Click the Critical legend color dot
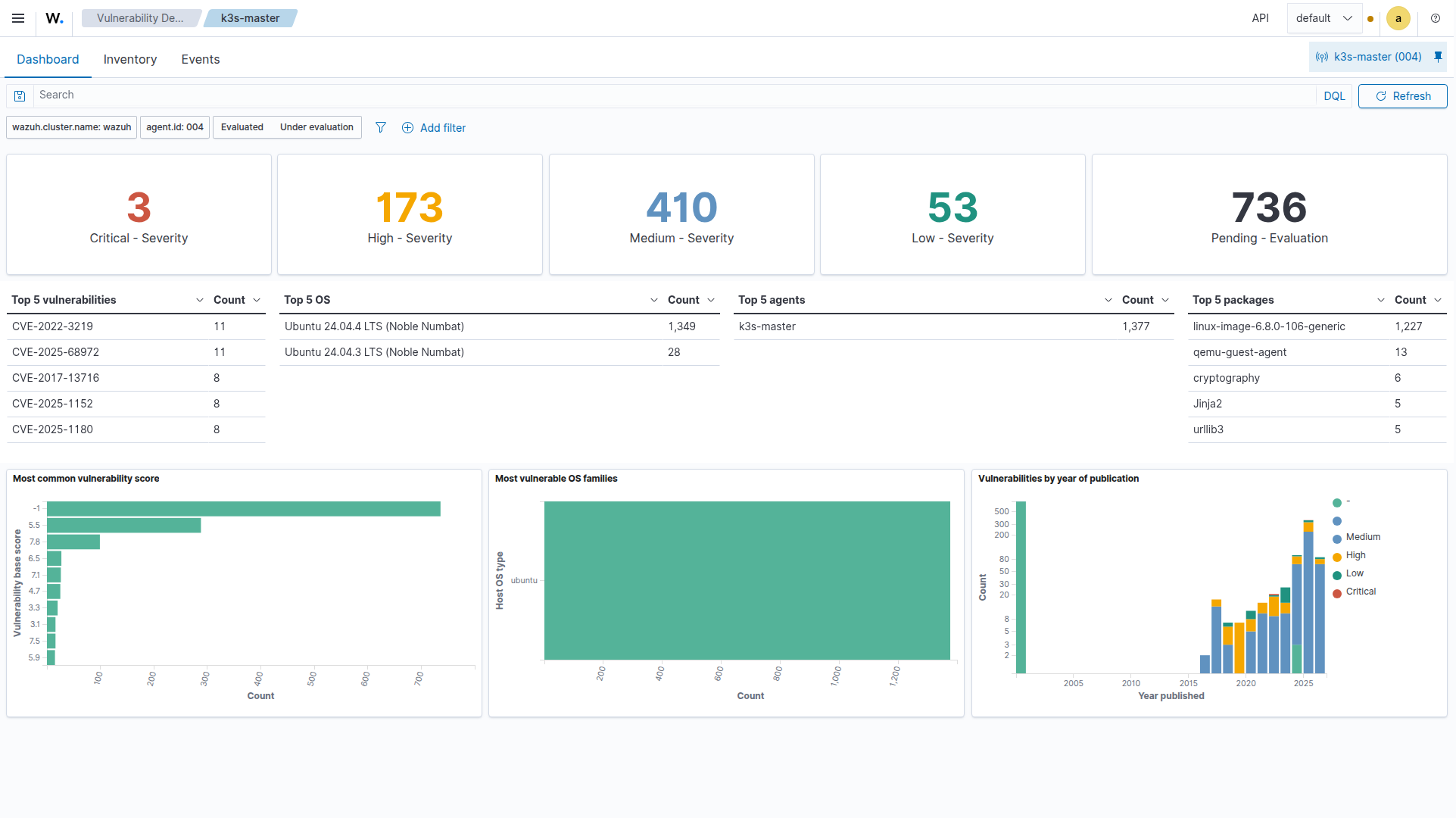1456x818 pixels. [1337, 592]
